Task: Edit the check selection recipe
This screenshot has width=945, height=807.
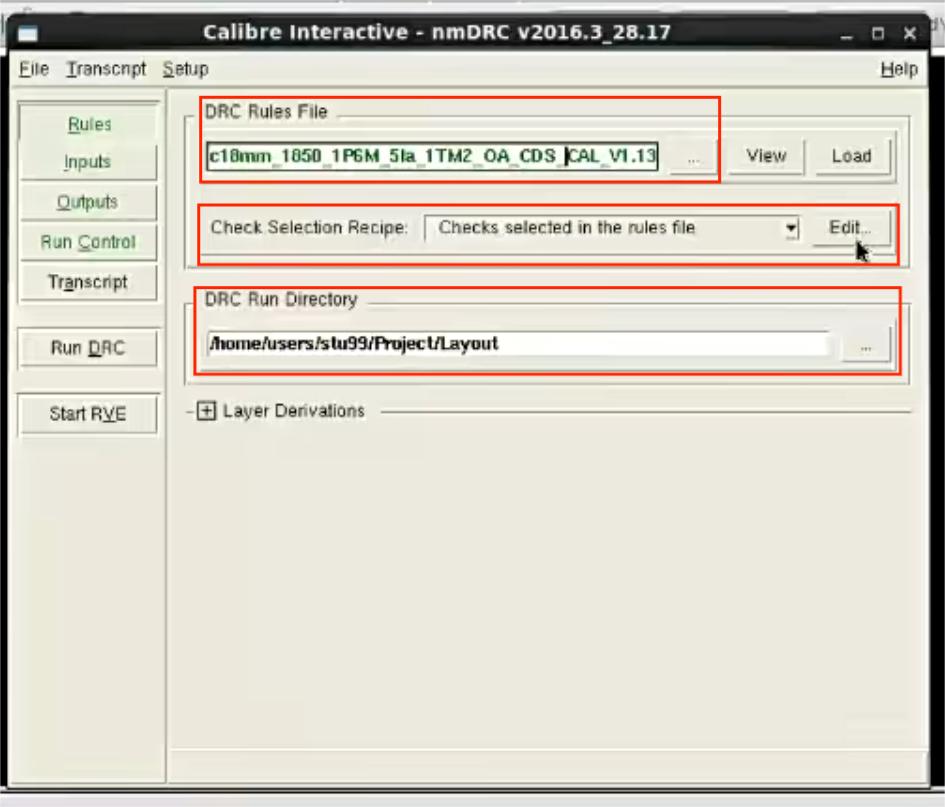Action: coord(850,228)
